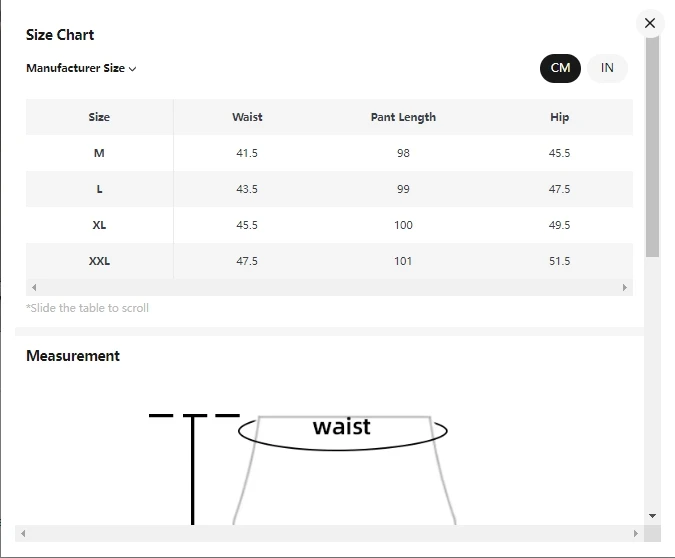Click the Size column header
Viewport: 675px width, 558px height.
[x=99, y=117]
